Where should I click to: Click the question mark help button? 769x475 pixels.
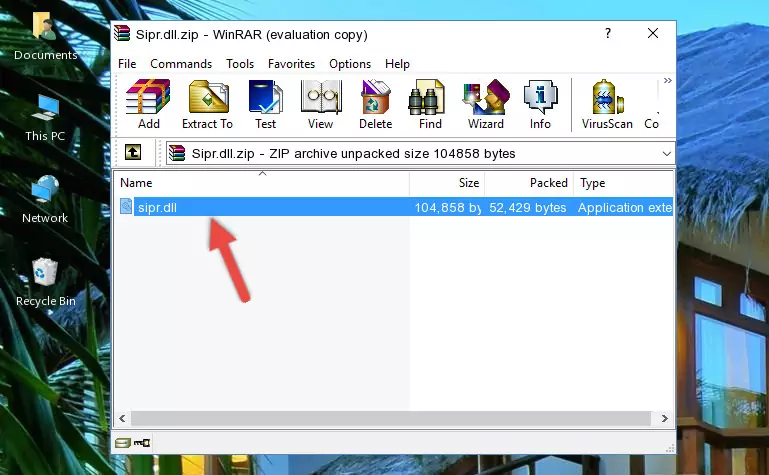point(608,33)
